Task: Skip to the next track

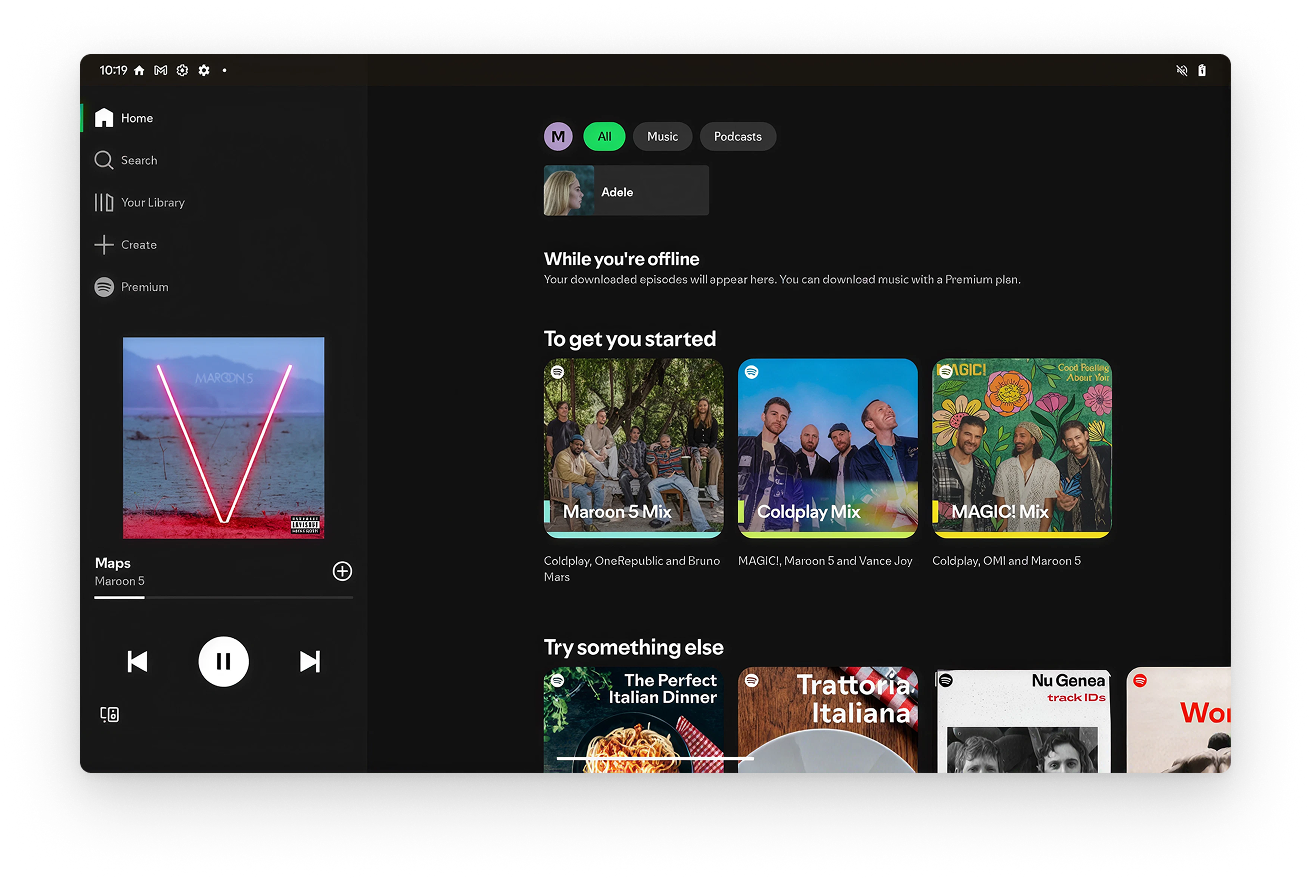Action: [310, 661]
